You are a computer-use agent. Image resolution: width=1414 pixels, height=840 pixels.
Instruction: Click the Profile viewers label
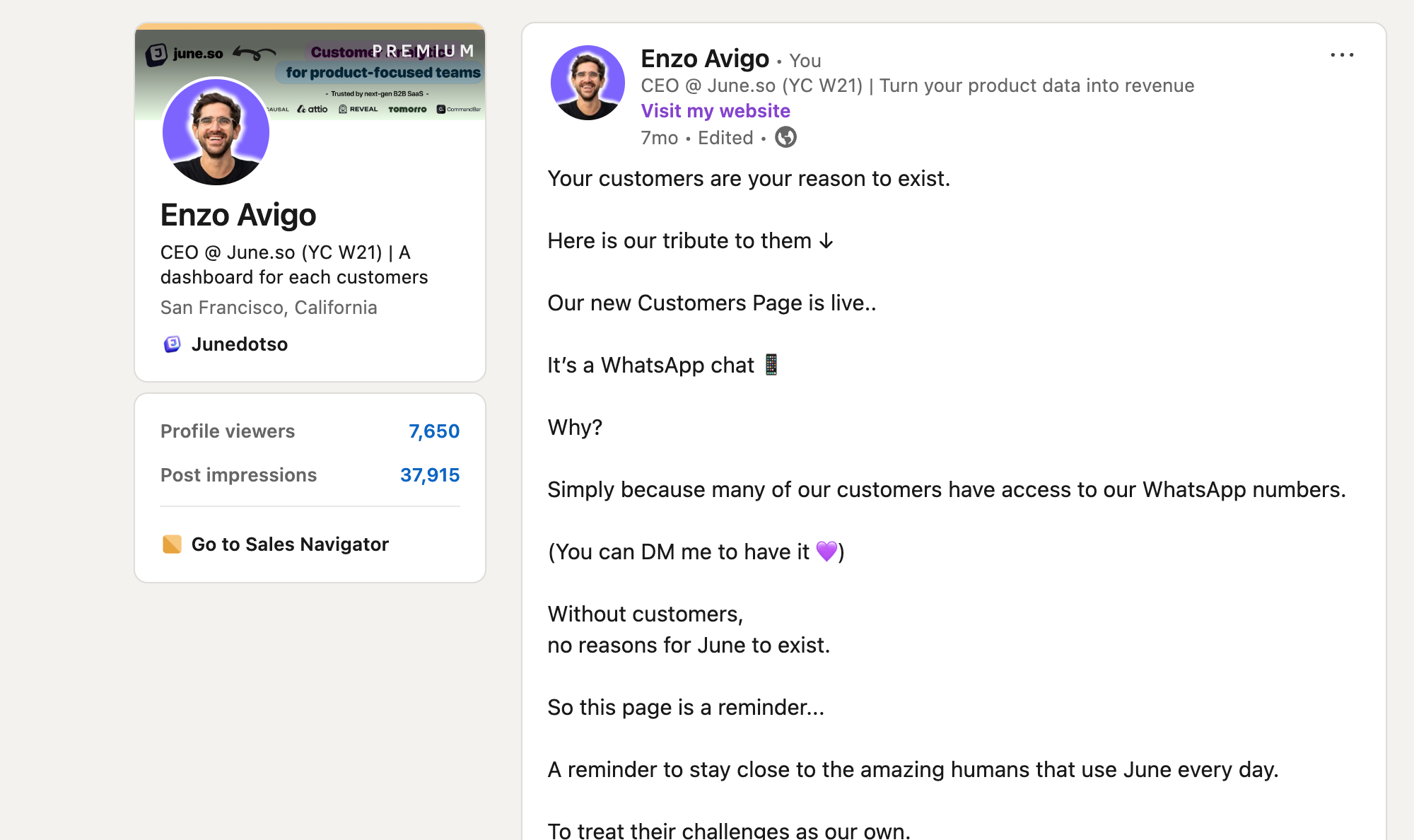pos(228,431)
